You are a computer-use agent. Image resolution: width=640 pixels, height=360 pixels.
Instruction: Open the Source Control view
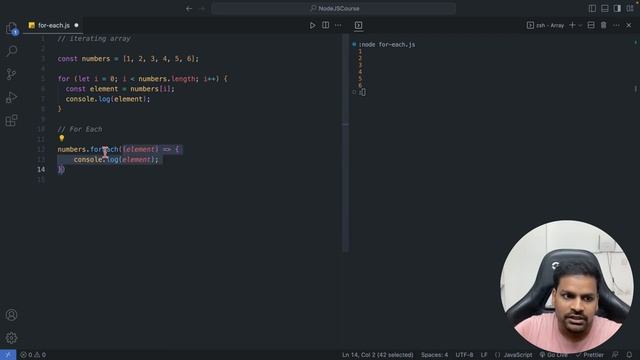[x=11, y=74]
